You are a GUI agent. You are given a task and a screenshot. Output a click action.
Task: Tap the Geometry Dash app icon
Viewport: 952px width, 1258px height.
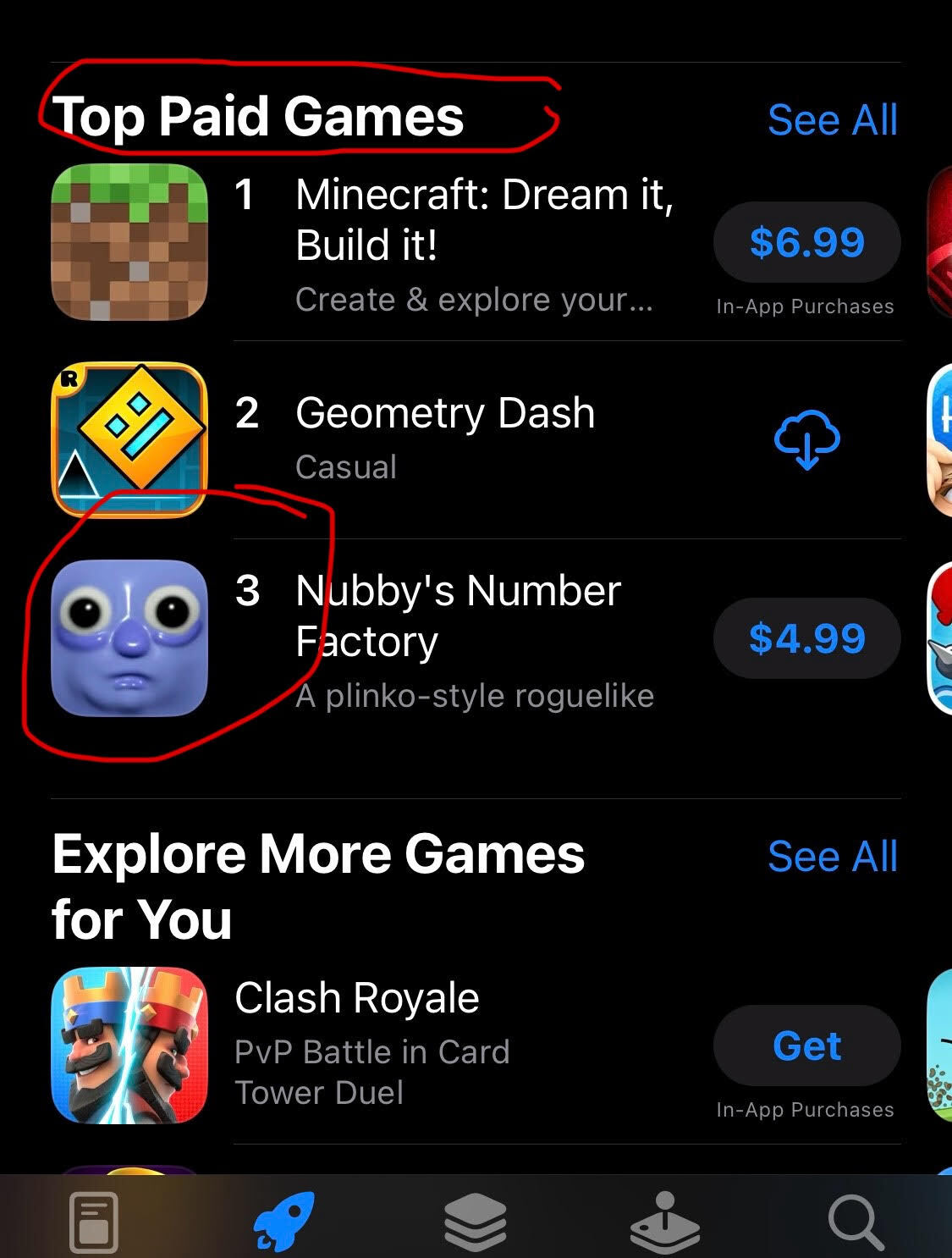(129, 439)
